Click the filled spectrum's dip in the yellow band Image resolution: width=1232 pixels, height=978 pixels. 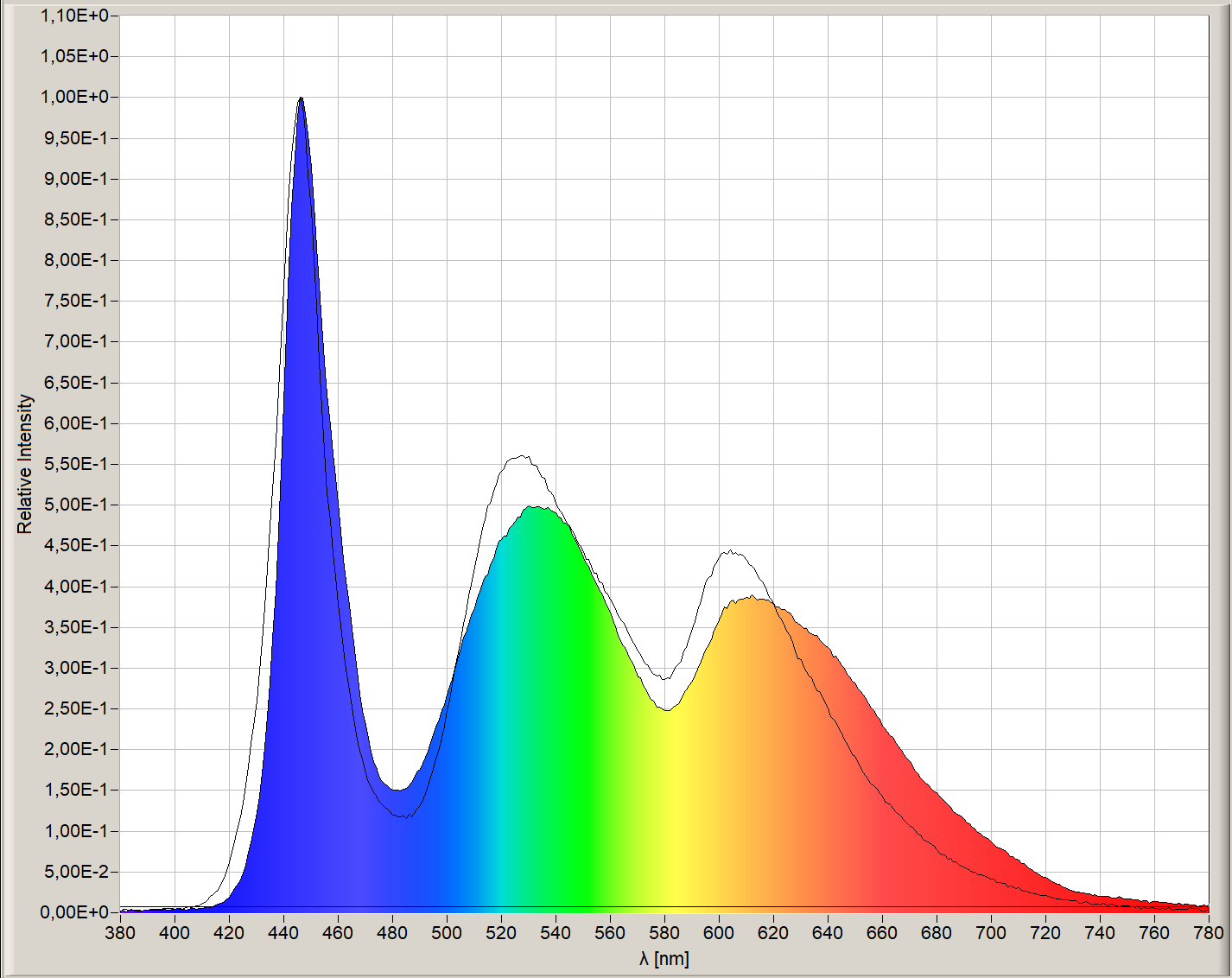click(x=666, y=710)
